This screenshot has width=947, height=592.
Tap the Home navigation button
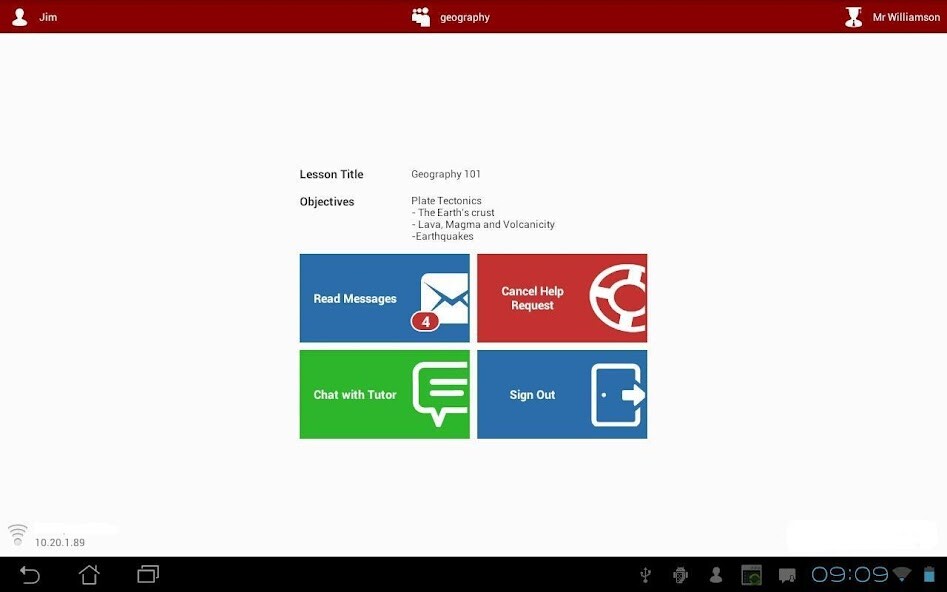pyautogui.click(x=88, y=574)
